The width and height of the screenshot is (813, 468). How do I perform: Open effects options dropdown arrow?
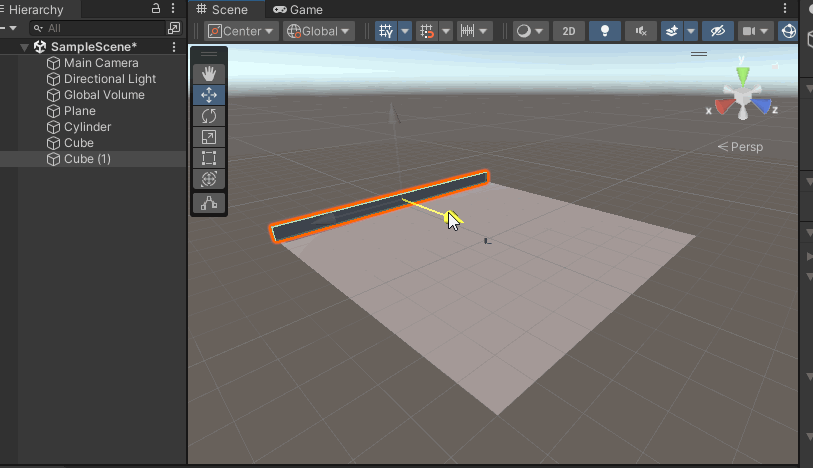[x=691, y=31]
